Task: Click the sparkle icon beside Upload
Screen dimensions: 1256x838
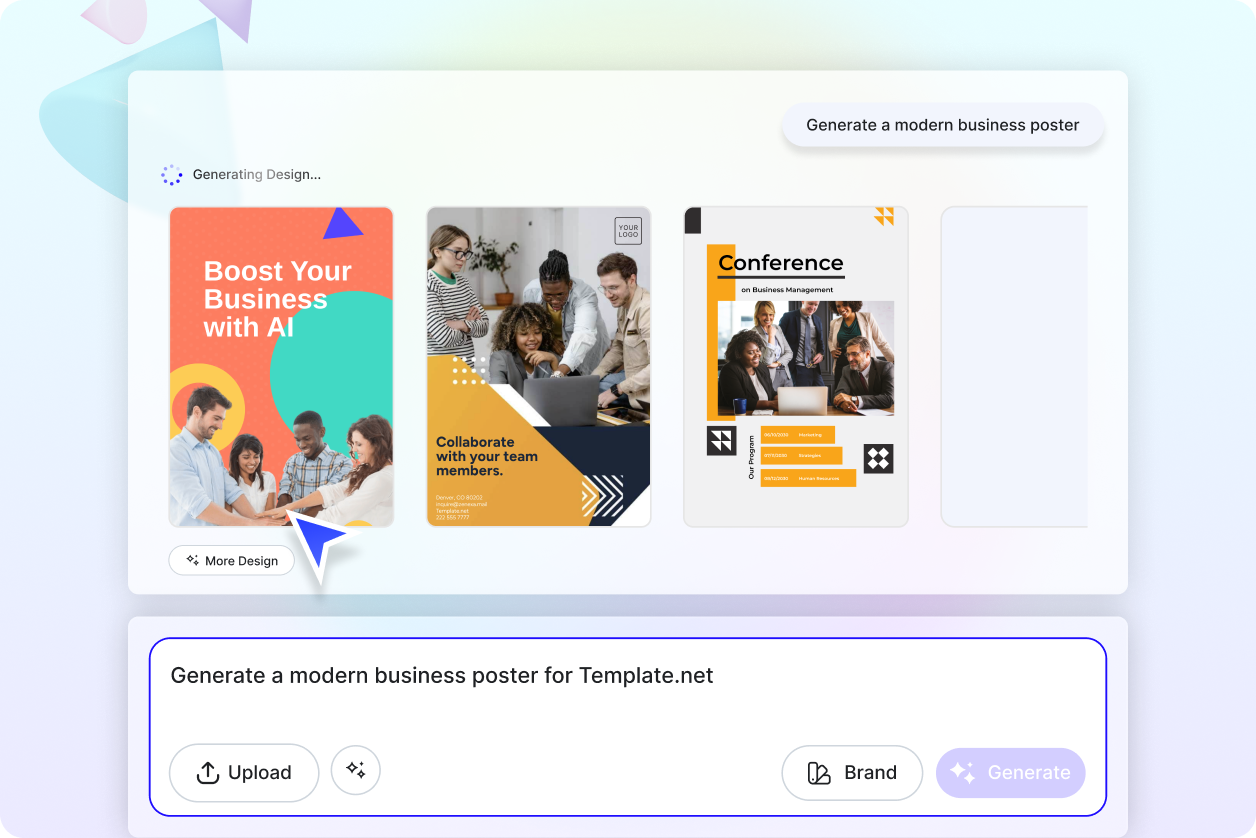Action: point(355,770)
